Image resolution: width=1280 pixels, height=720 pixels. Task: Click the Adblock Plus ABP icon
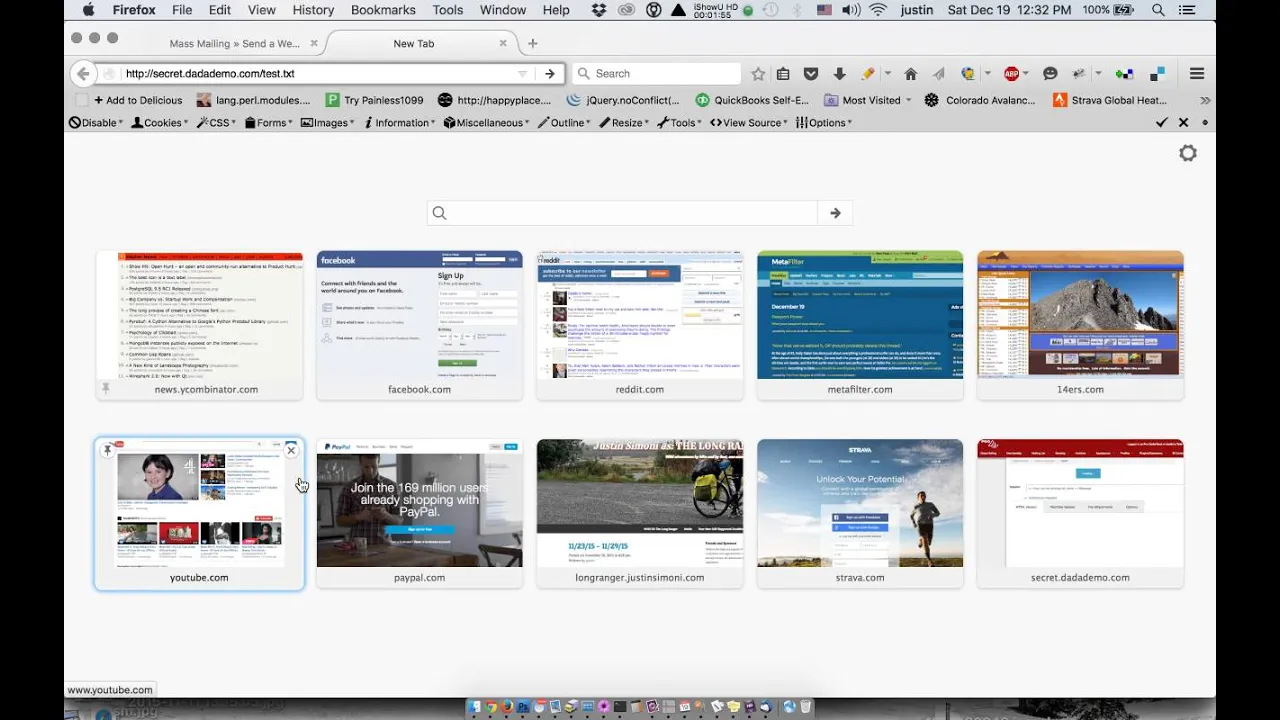coord(1011,73)
